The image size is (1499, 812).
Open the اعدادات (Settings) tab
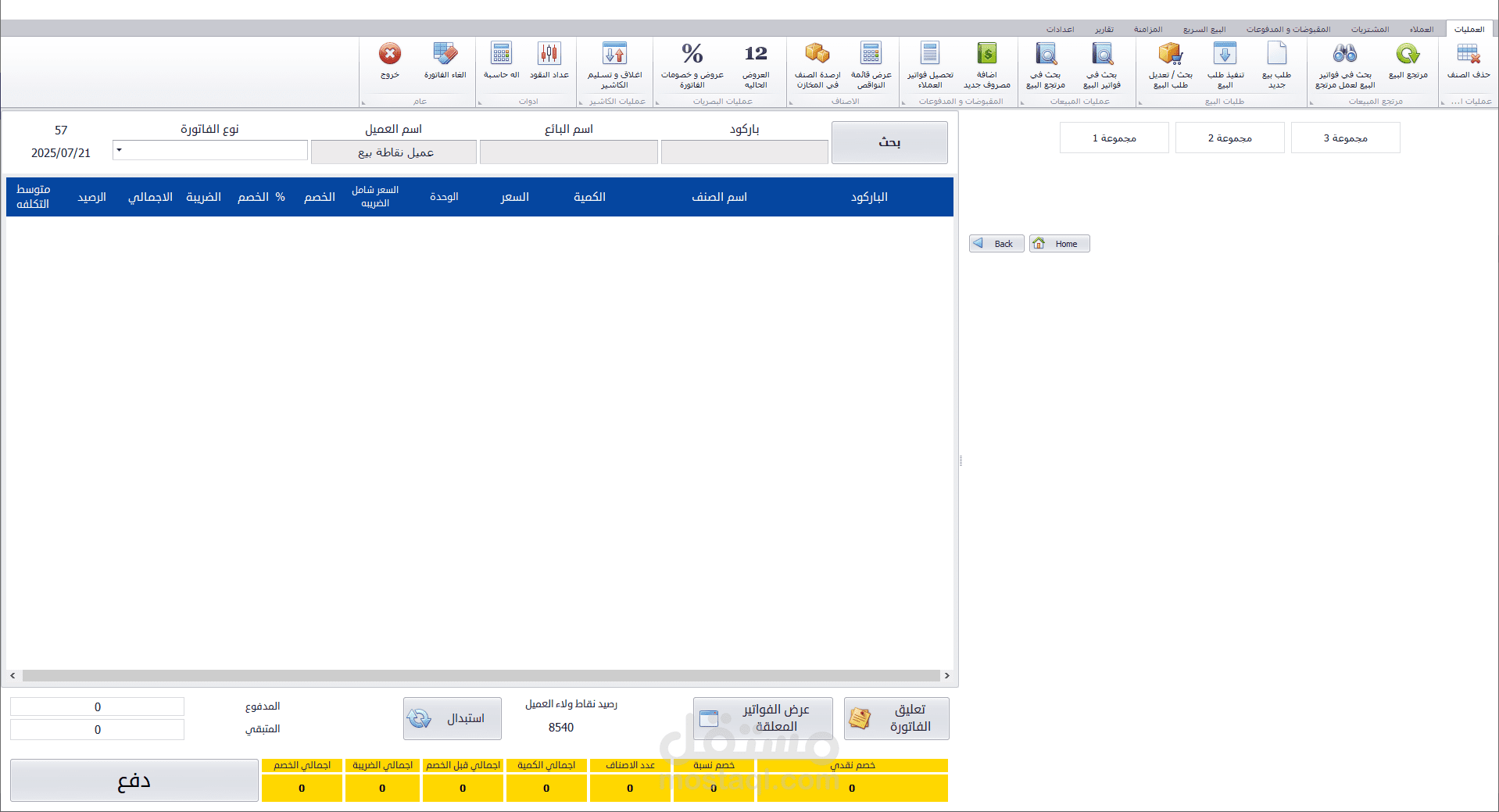click(x=1061, y=29)
